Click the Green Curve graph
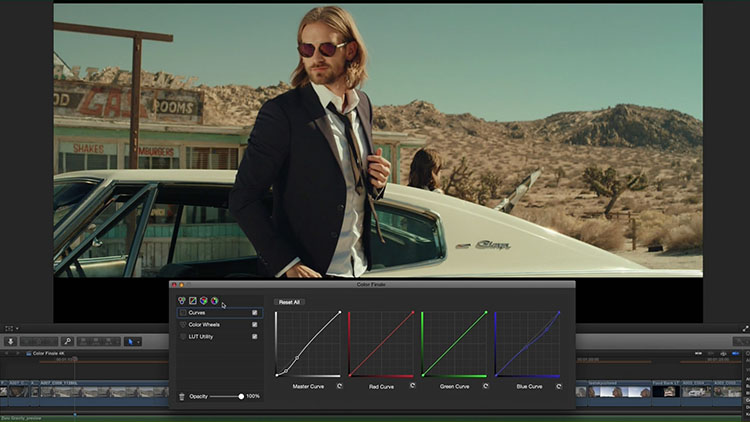Screen dimensions: 750x422 coord(454,344)
